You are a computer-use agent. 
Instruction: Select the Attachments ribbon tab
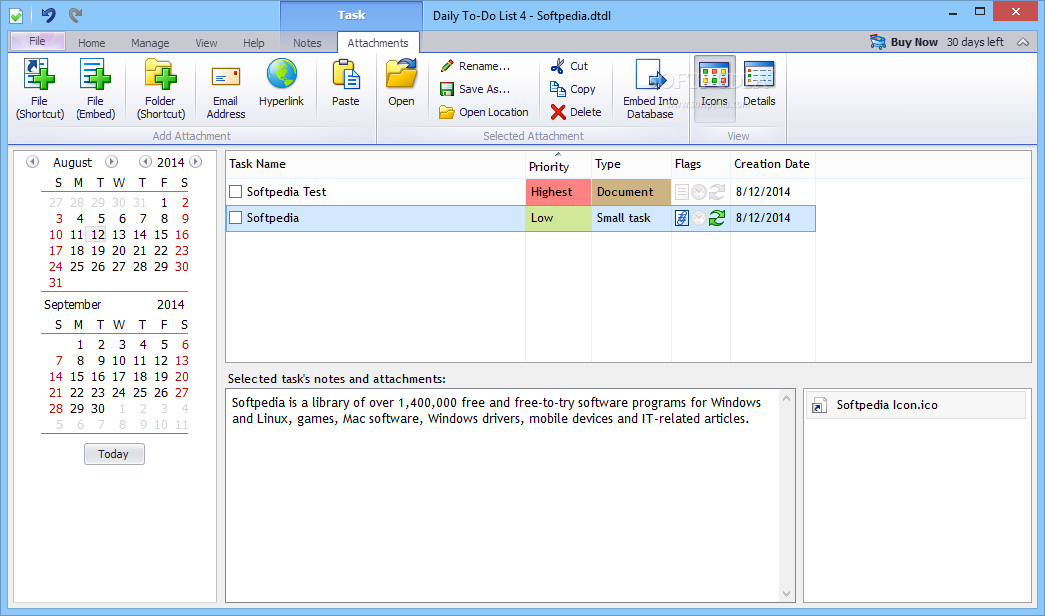(378, 43)
